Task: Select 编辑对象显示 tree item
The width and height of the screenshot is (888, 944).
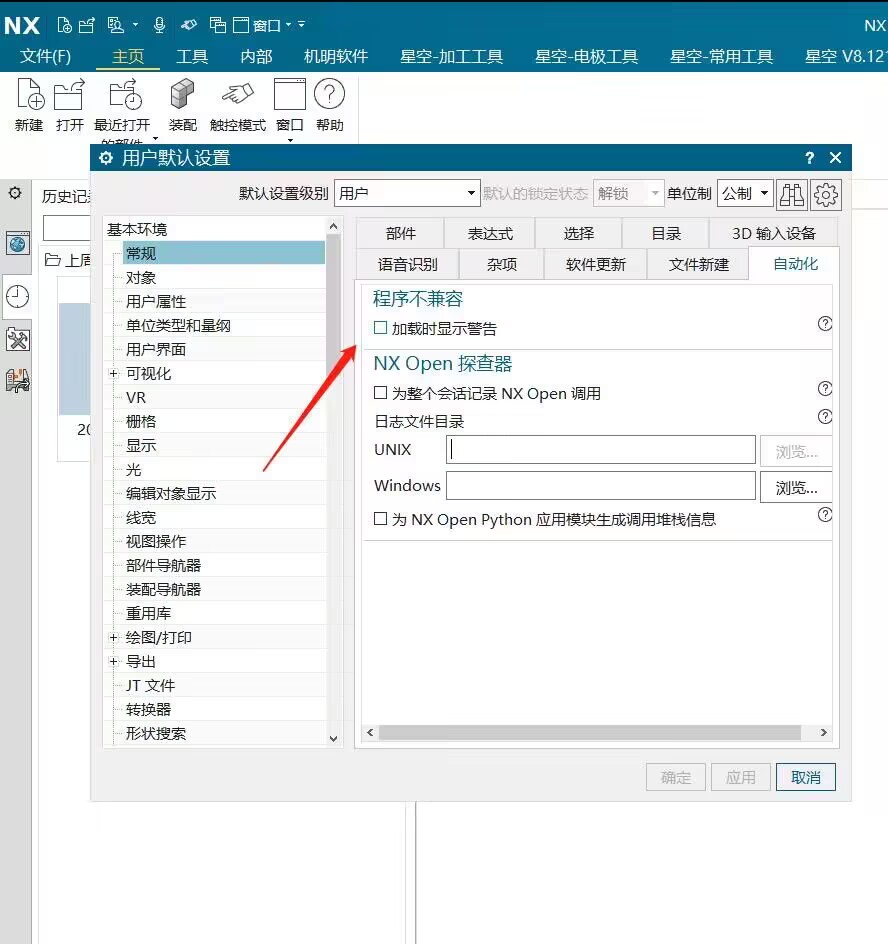Action: (x=170, y=493)
